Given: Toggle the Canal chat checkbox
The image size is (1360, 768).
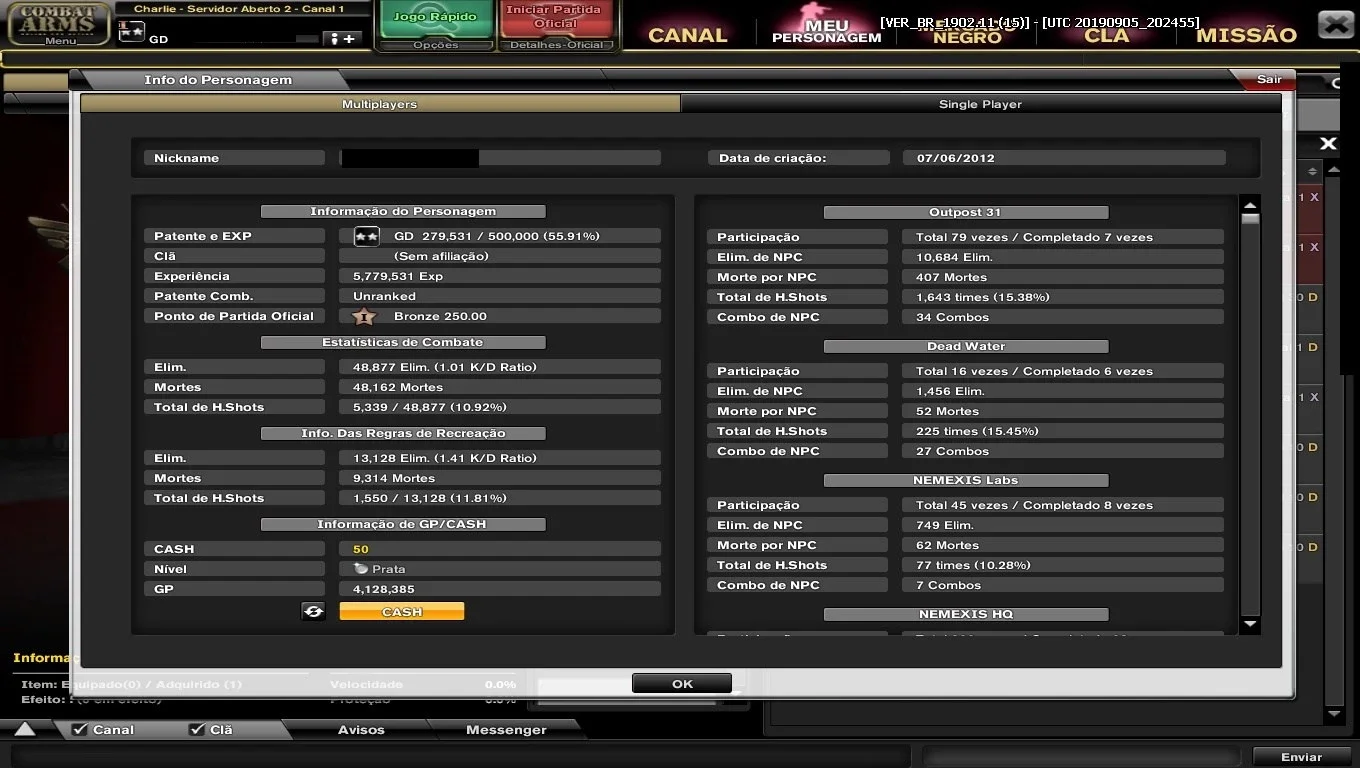Looking at the screenshot, I should pyautogui.click(x=80, y=730).
